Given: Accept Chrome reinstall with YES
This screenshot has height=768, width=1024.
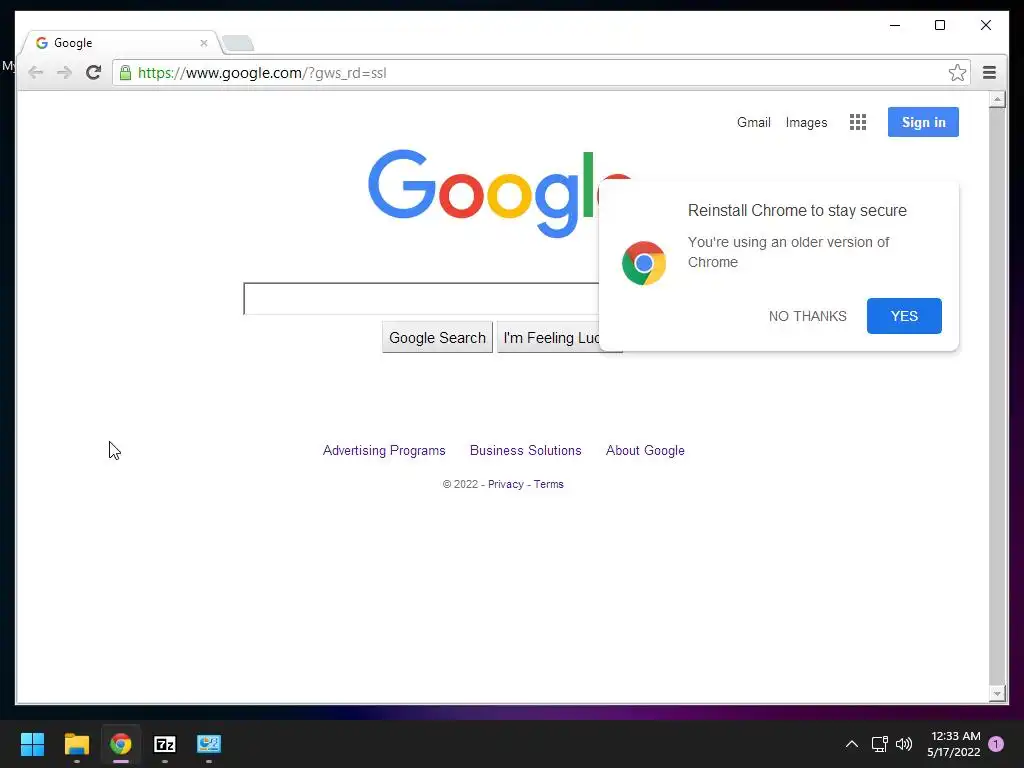Looking at the screenshot, I should point(904,316).
